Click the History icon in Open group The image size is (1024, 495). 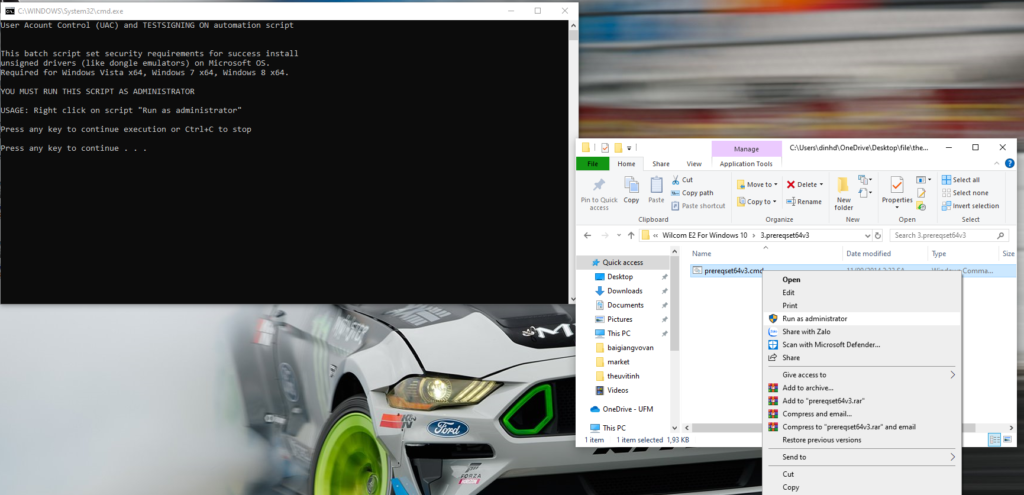pos(921,206)
